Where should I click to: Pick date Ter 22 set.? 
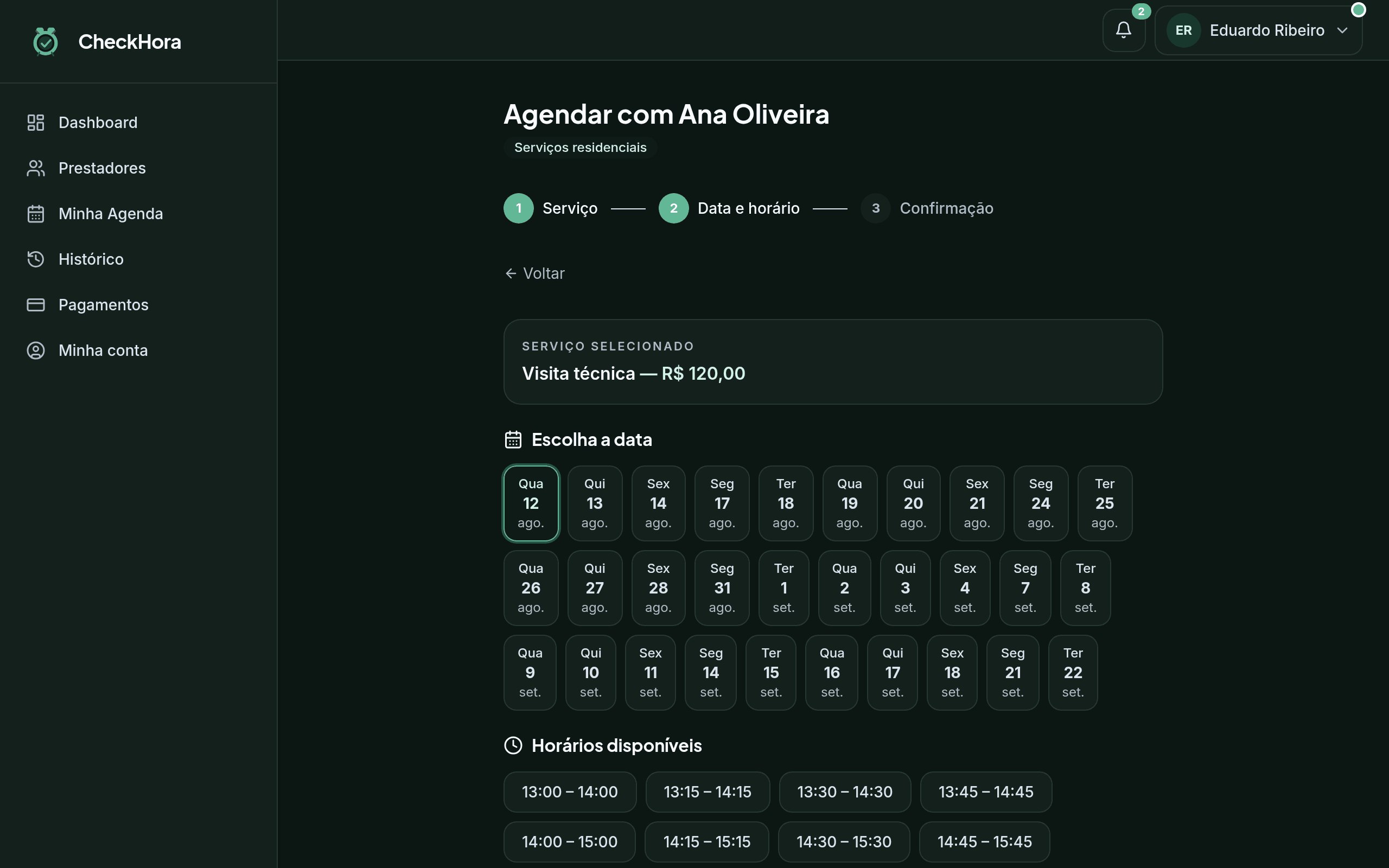pyautogui.click(x=1073, y=673)
